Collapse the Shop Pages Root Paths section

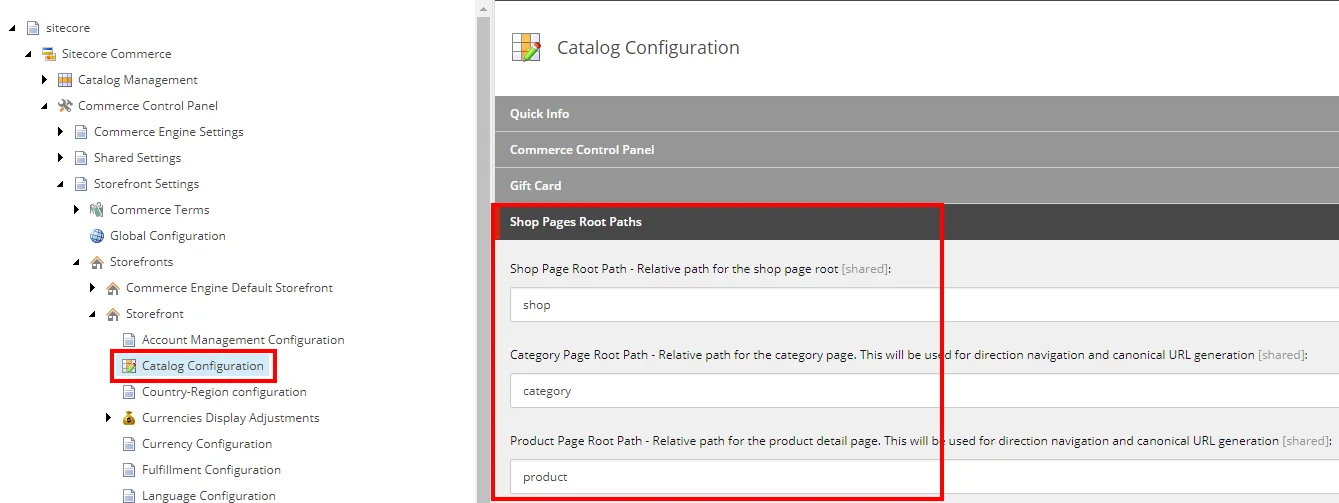(916, 222)
